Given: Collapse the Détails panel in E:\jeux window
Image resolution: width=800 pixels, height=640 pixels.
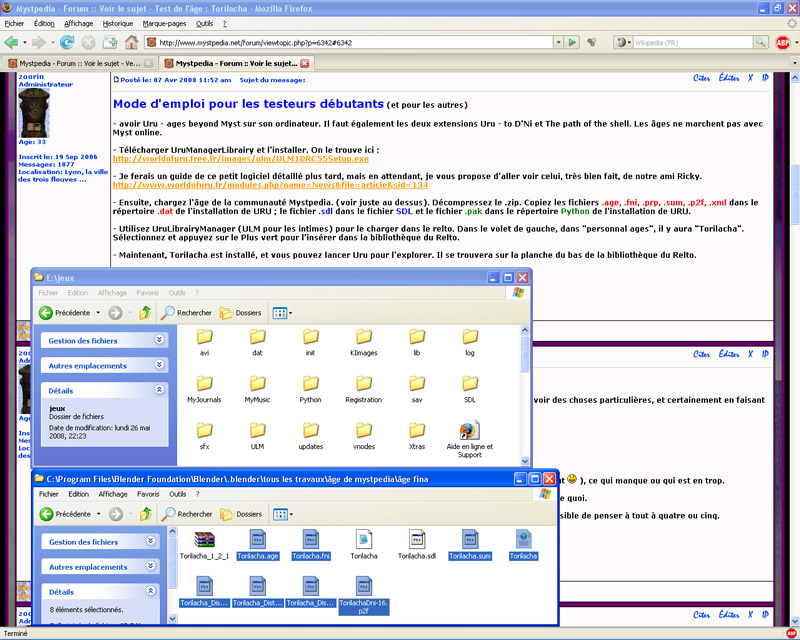Looking at the screenshot, I should 159,390.
